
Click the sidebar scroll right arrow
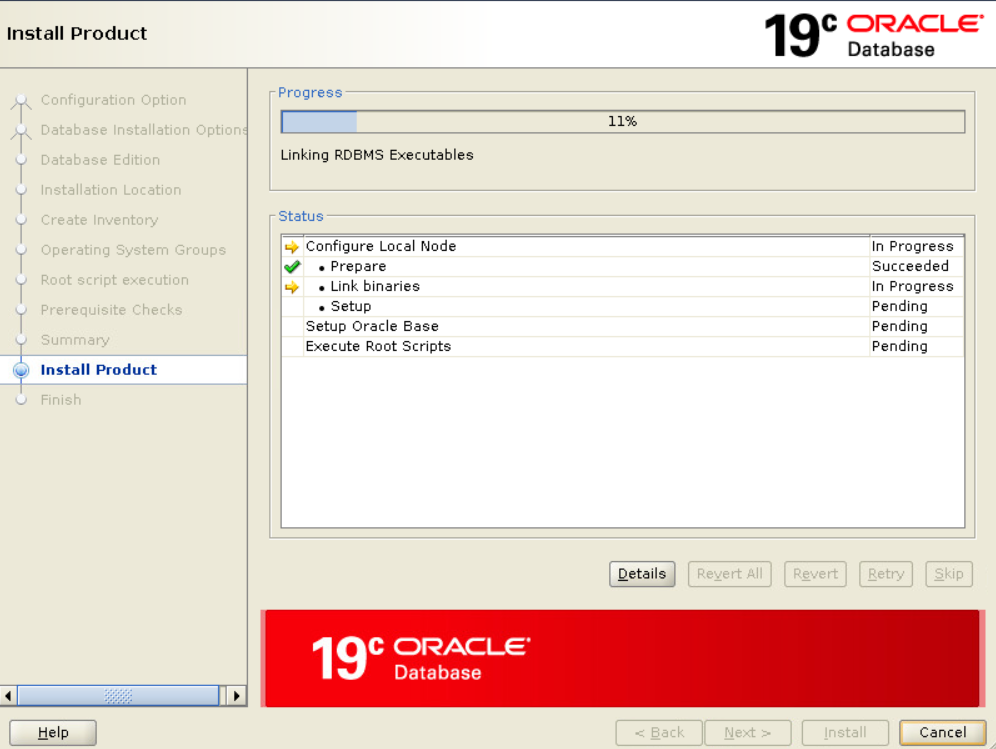(x=236, y=696)
